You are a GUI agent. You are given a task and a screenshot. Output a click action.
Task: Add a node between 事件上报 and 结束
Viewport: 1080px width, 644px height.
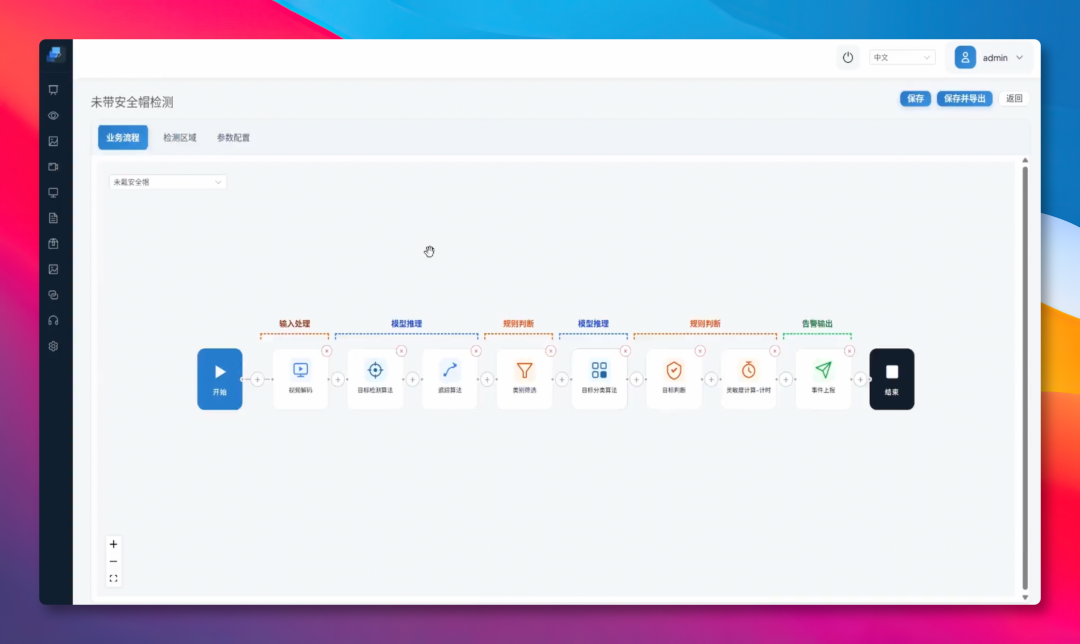point(860,380)
